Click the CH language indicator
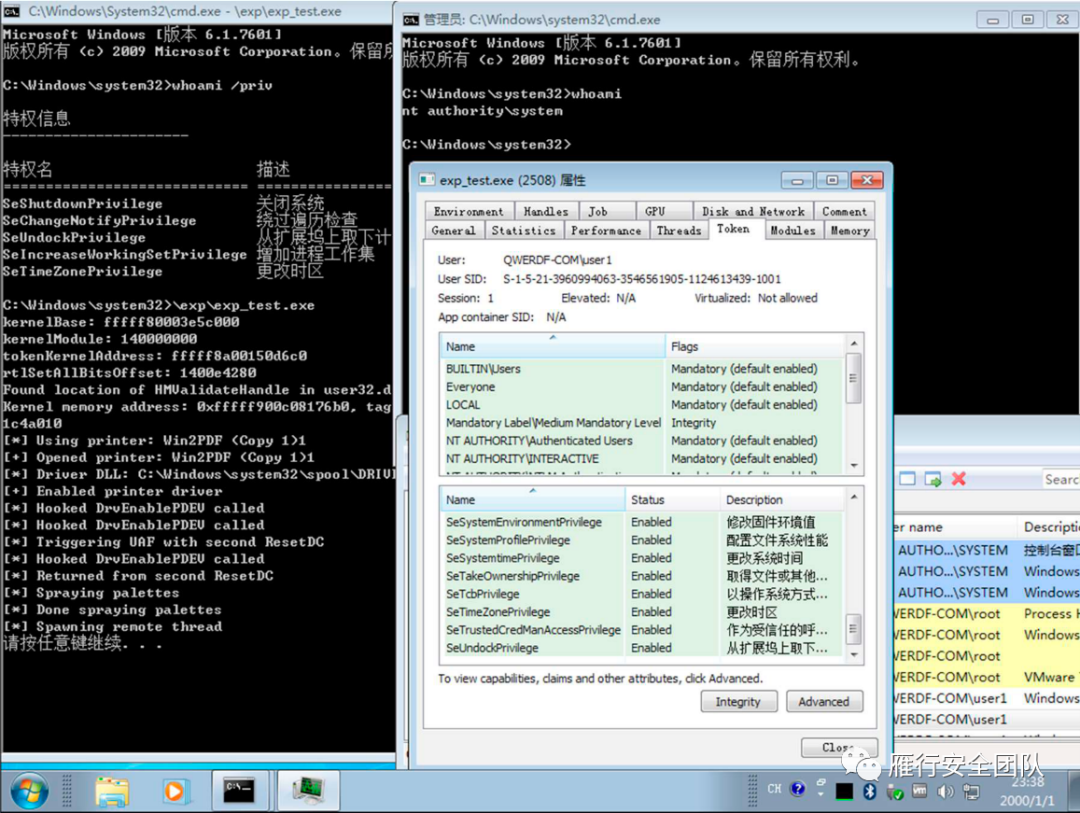 [x=774, y=789]
